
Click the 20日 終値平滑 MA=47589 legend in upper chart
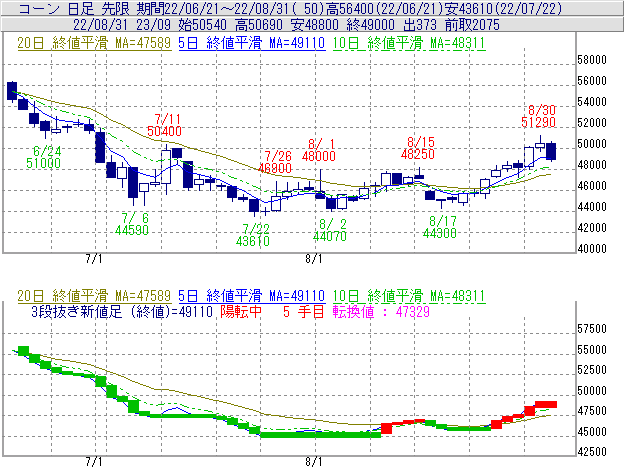pos(94,43)
